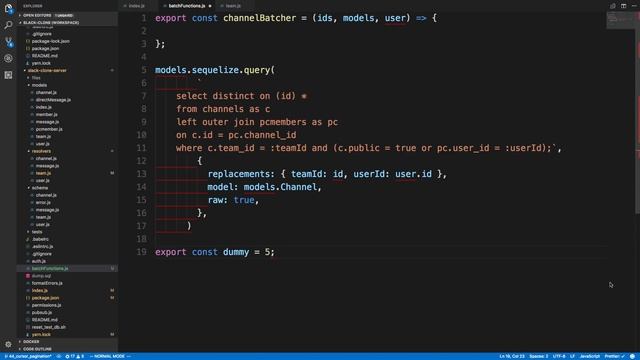The width and height of the screenshot is (640, 360).
Task: Click 'raw: true,' on line 15
Action: (x=233, y=200)
